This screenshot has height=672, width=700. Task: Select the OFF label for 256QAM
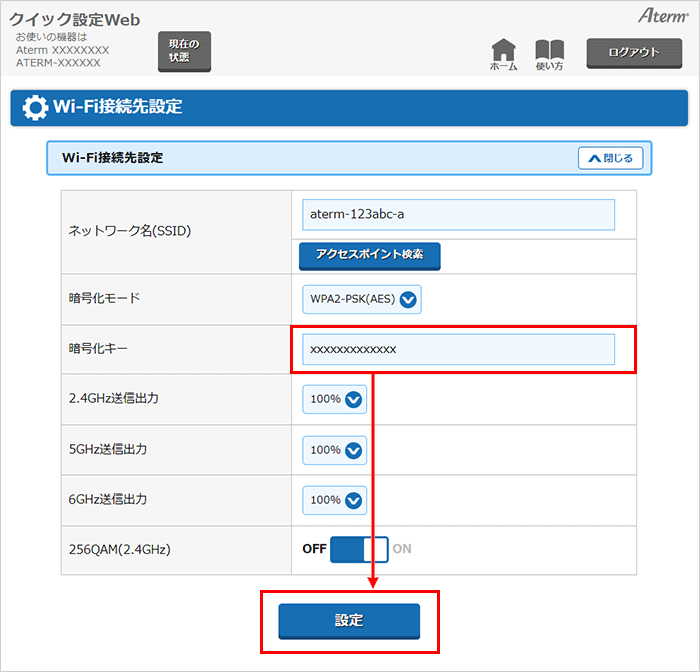[x=314, y=549]
